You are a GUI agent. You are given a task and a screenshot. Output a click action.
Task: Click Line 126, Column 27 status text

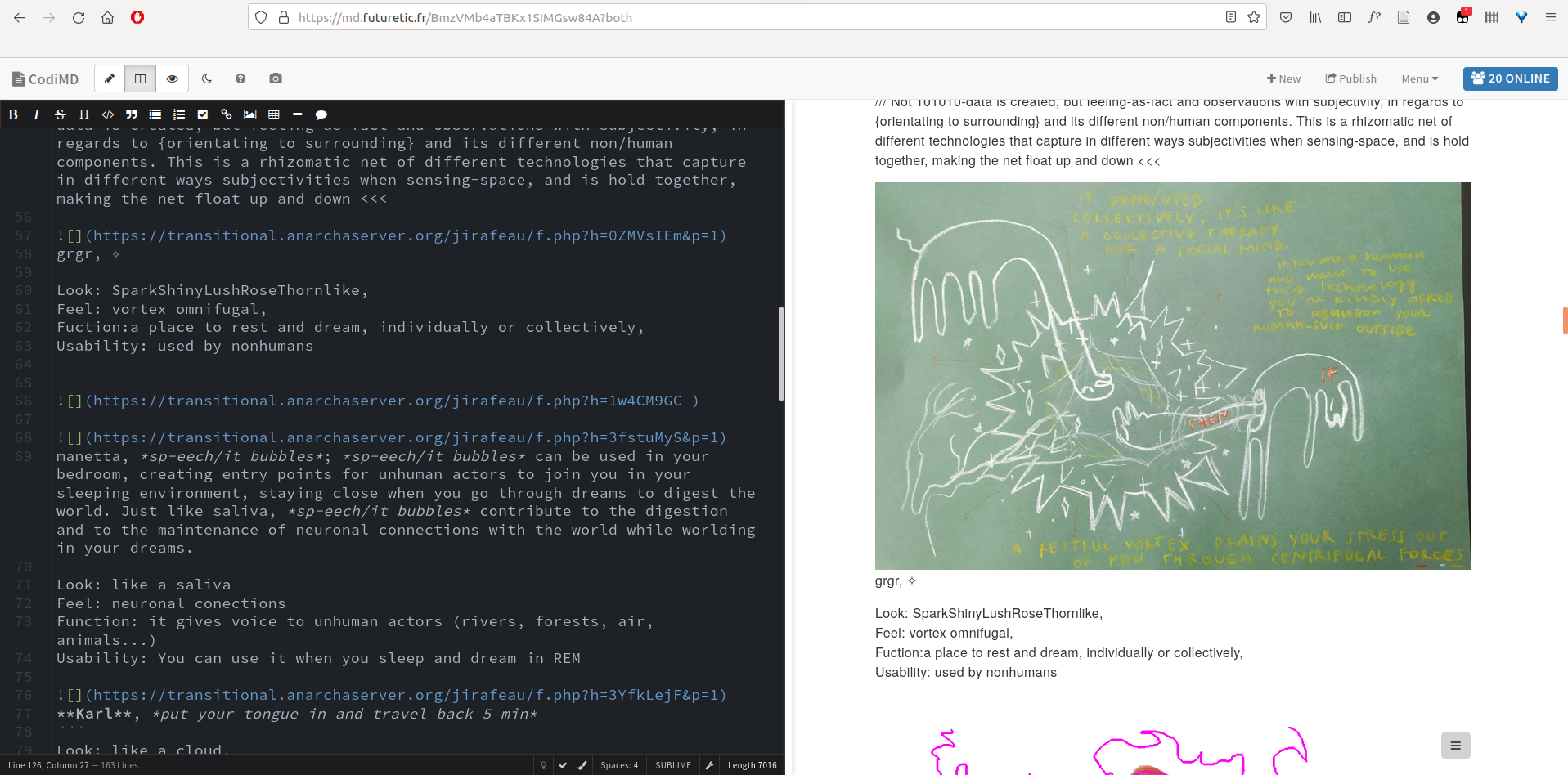click(x=48, y=765)
